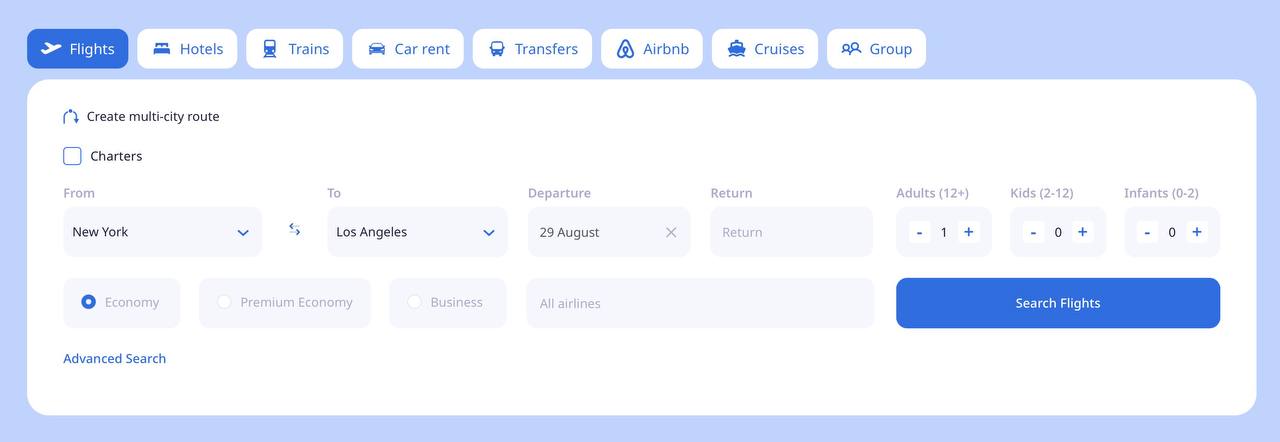The height and width of the screenshot is (442, 1280).
Task: Click the Return date field
Action: (791, 232)
